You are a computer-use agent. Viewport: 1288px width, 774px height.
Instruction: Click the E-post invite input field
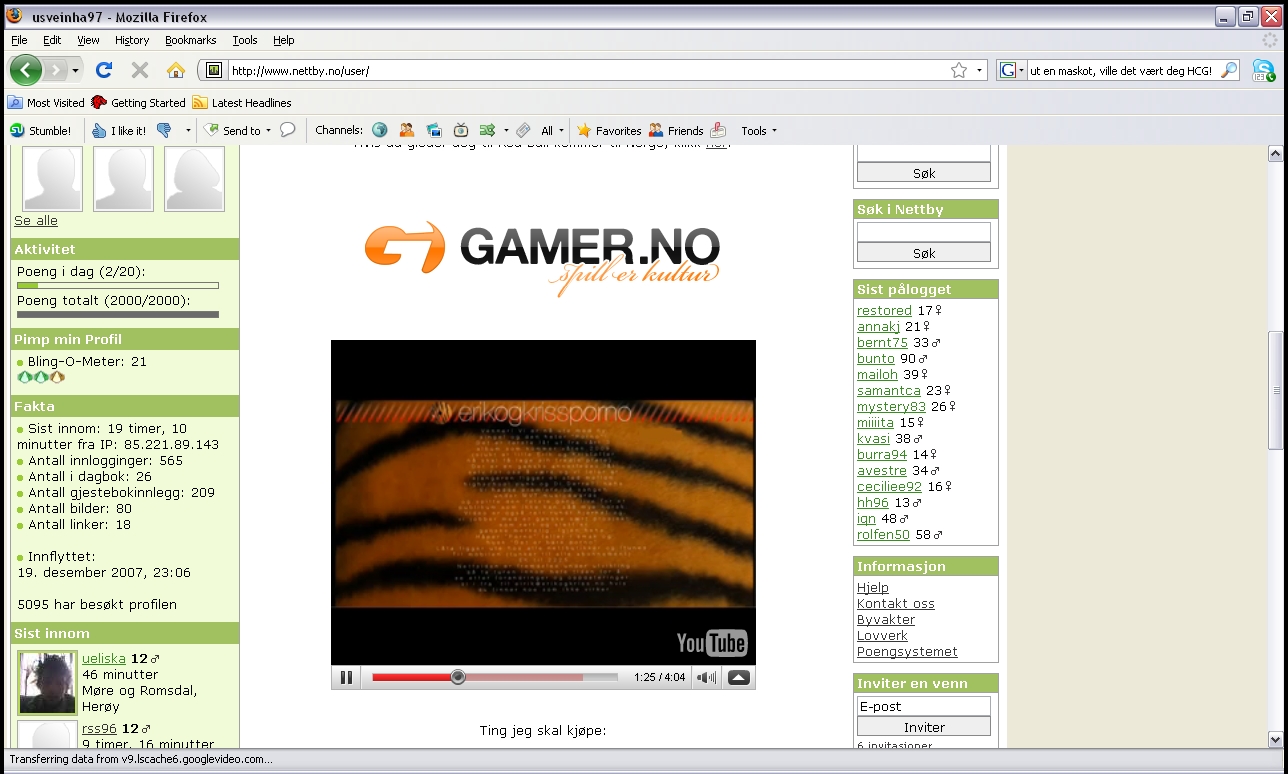tap(924, 706)
